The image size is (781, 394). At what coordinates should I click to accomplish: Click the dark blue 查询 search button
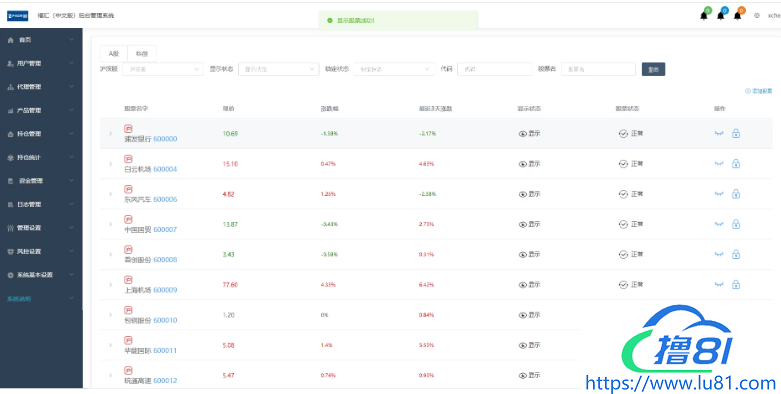pos(653,69)
